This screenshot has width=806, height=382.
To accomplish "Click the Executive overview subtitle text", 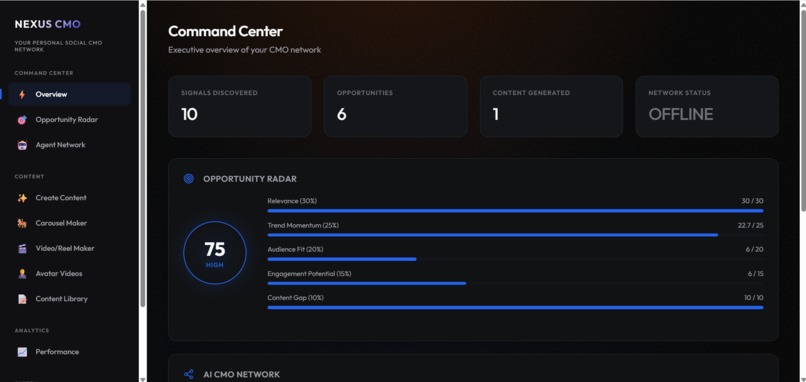I will click(x=245, y=50).
